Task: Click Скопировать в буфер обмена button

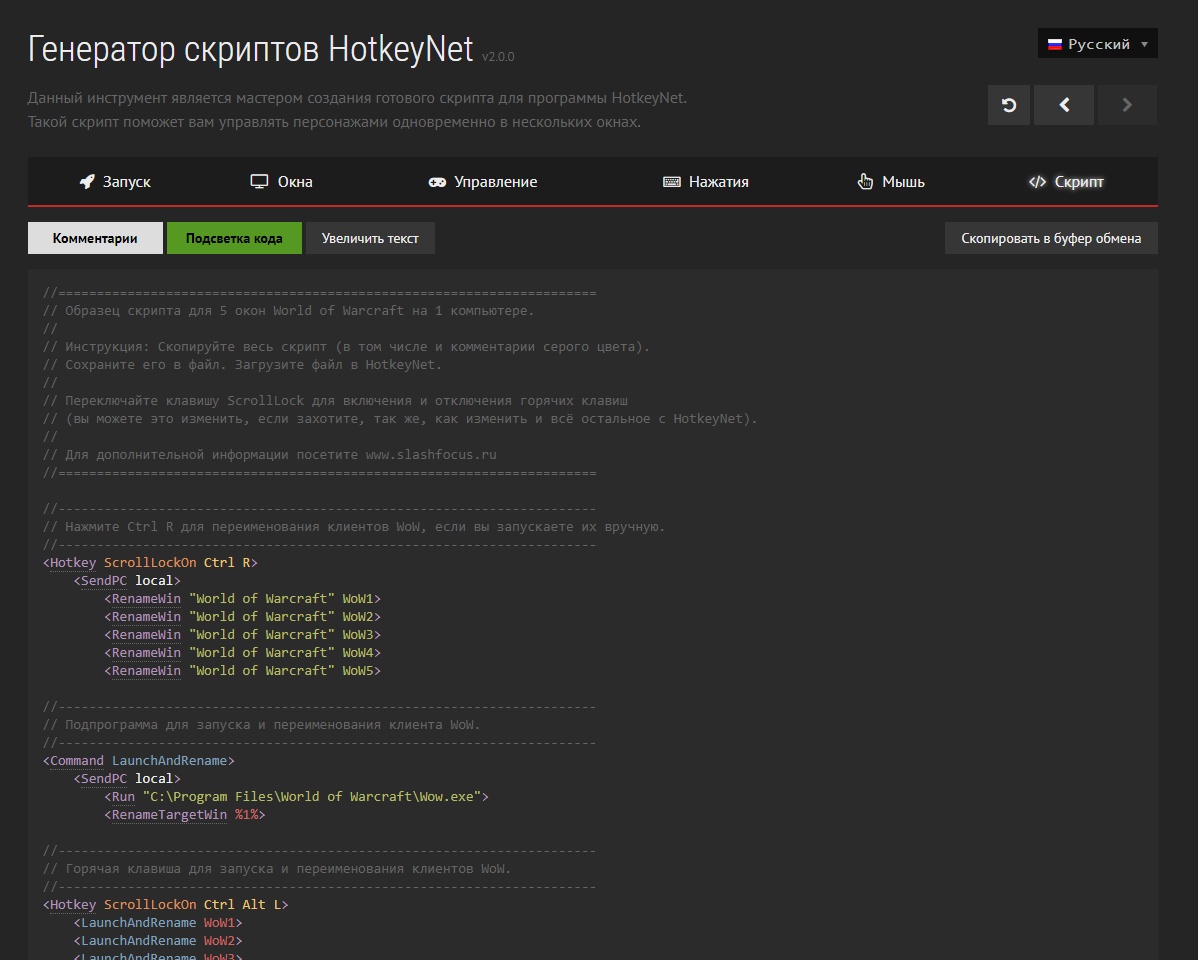Action: pyautogui.click(x=1051, y=238)
